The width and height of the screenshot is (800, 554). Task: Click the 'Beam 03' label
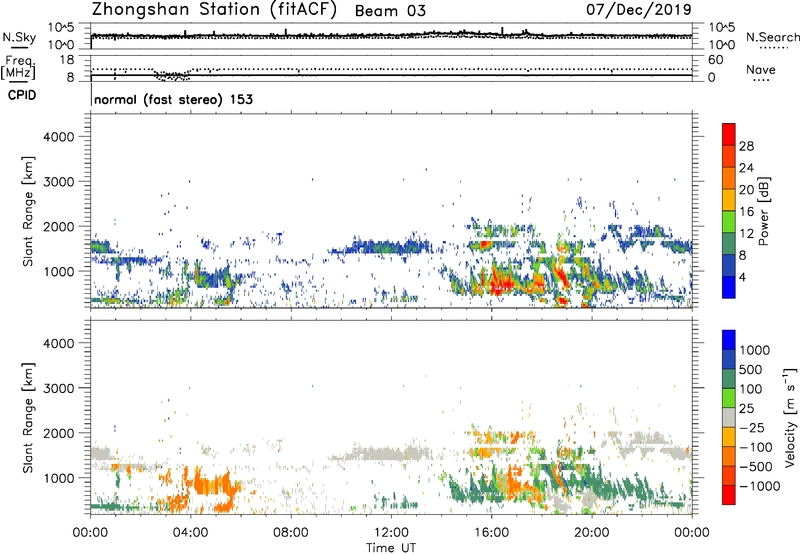[390, 11]
